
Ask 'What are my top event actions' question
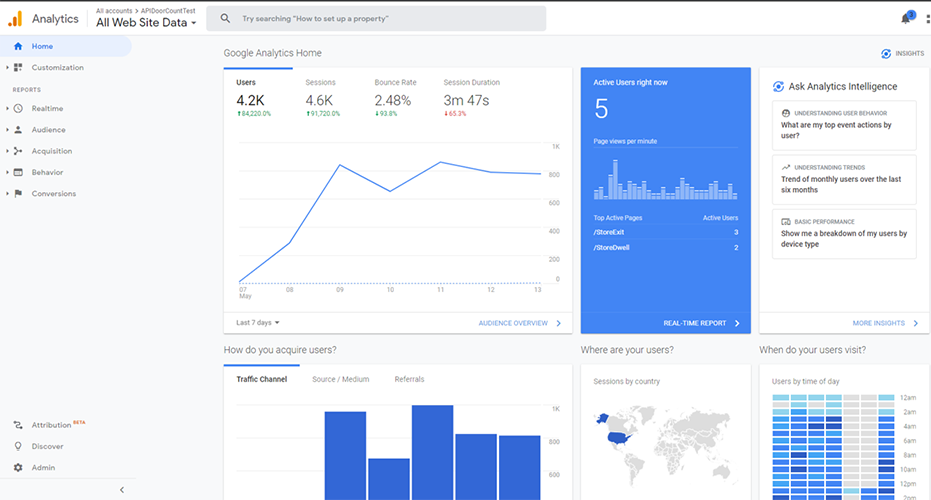pos(844,125)
